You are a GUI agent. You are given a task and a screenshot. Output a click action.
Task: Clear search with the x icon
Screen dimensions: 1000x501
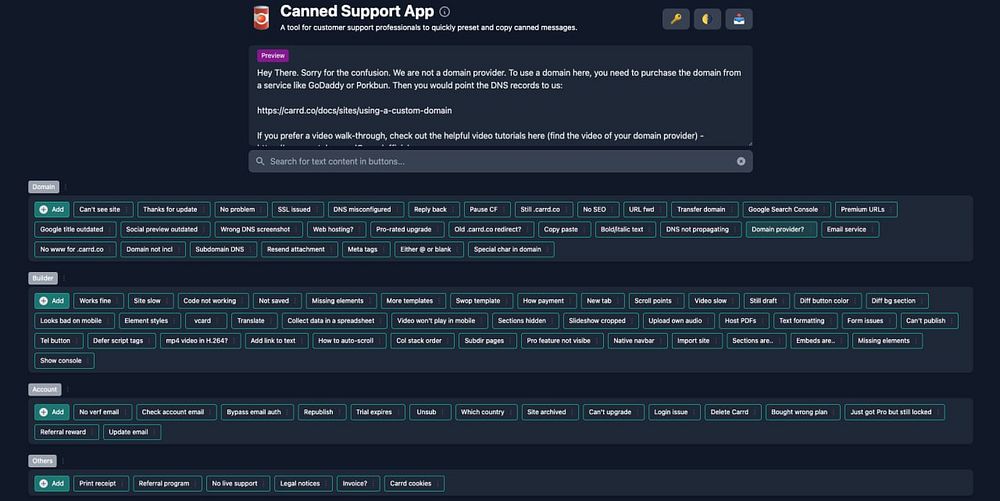coord(741,161)
